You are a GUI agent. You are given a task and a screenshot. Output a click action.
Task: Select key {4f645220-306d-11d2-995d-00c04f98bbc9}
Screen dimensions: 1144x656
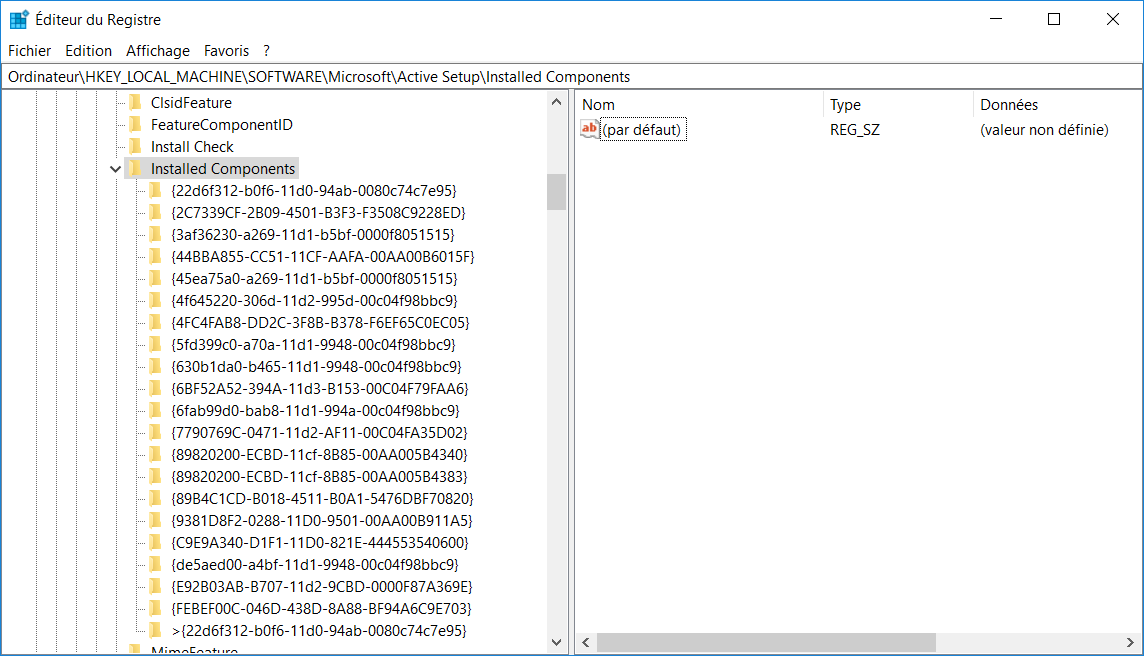(x=314, y=300)
